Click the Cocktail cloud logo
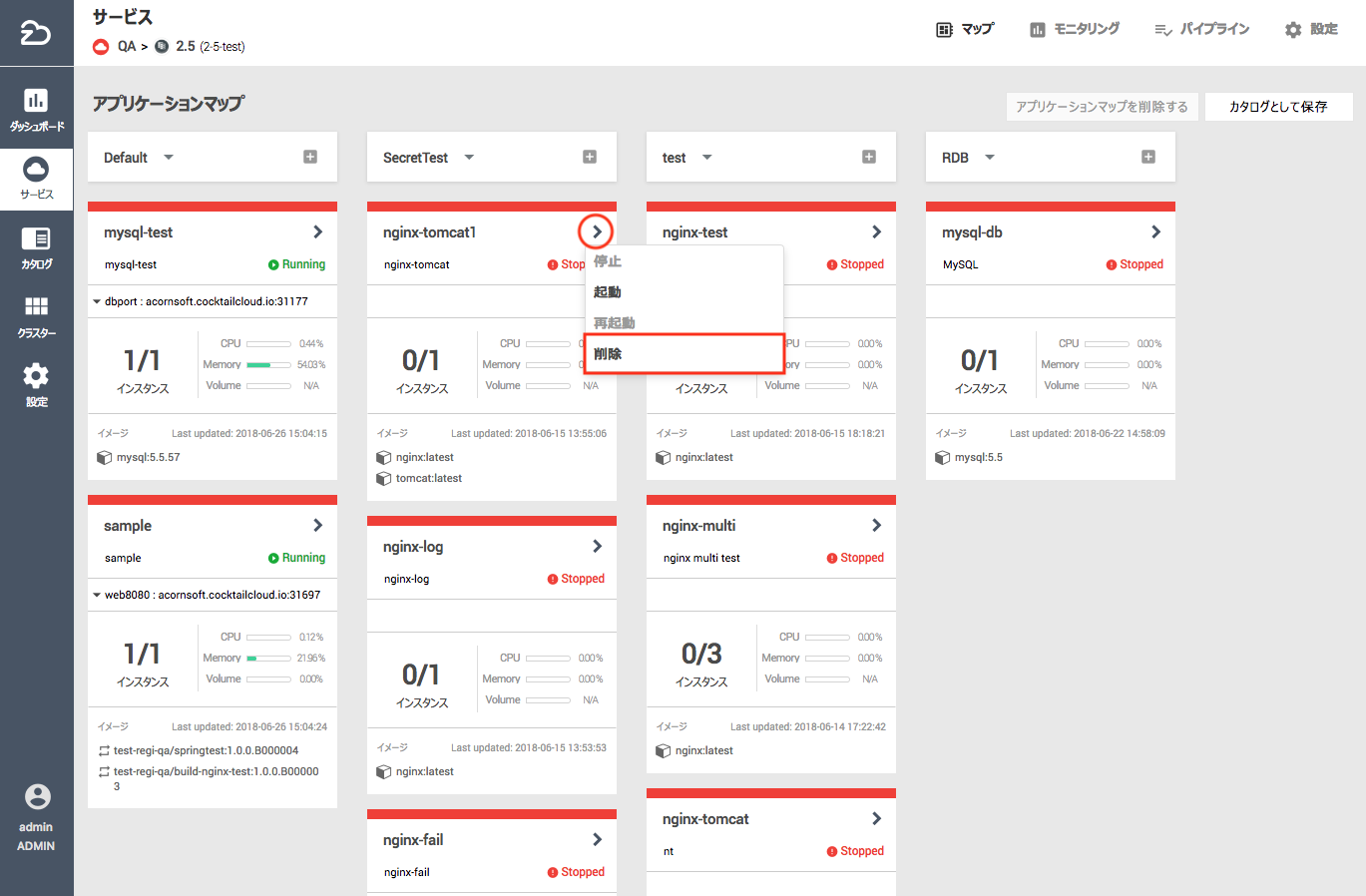1366x896 pixels. point(36,33)
